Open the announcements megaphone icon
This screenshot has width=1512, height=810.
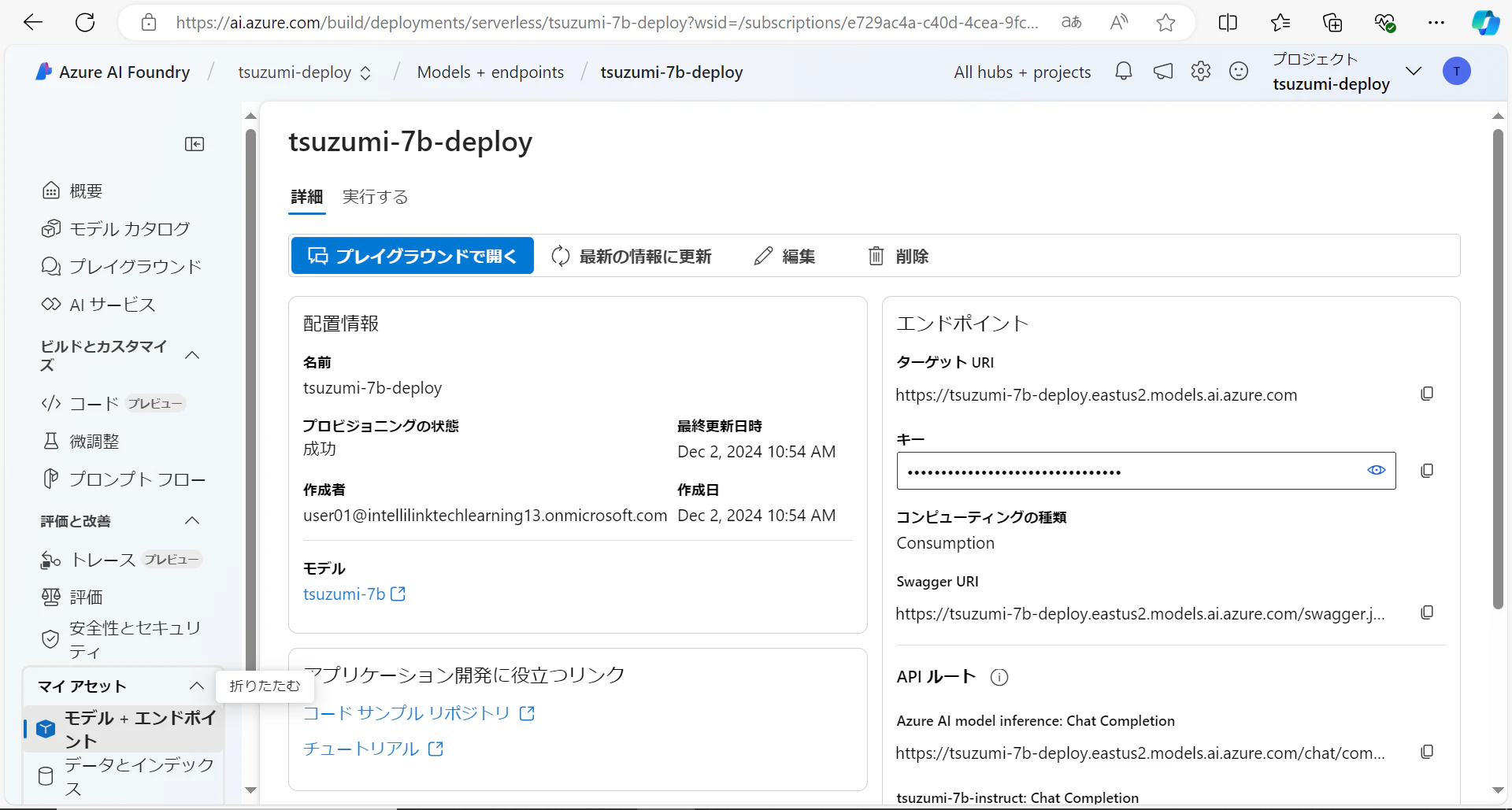click(1163, 72)
